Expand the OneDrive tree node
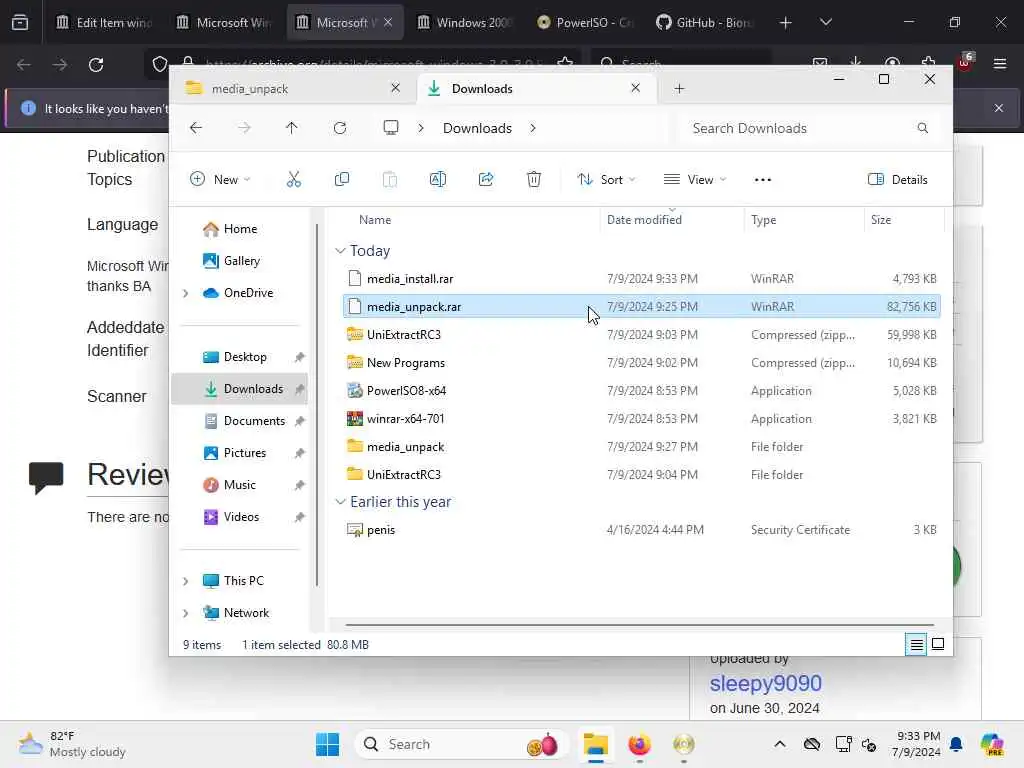The width and height of the screenshot is (1024, 768). [x=185, y=293]
